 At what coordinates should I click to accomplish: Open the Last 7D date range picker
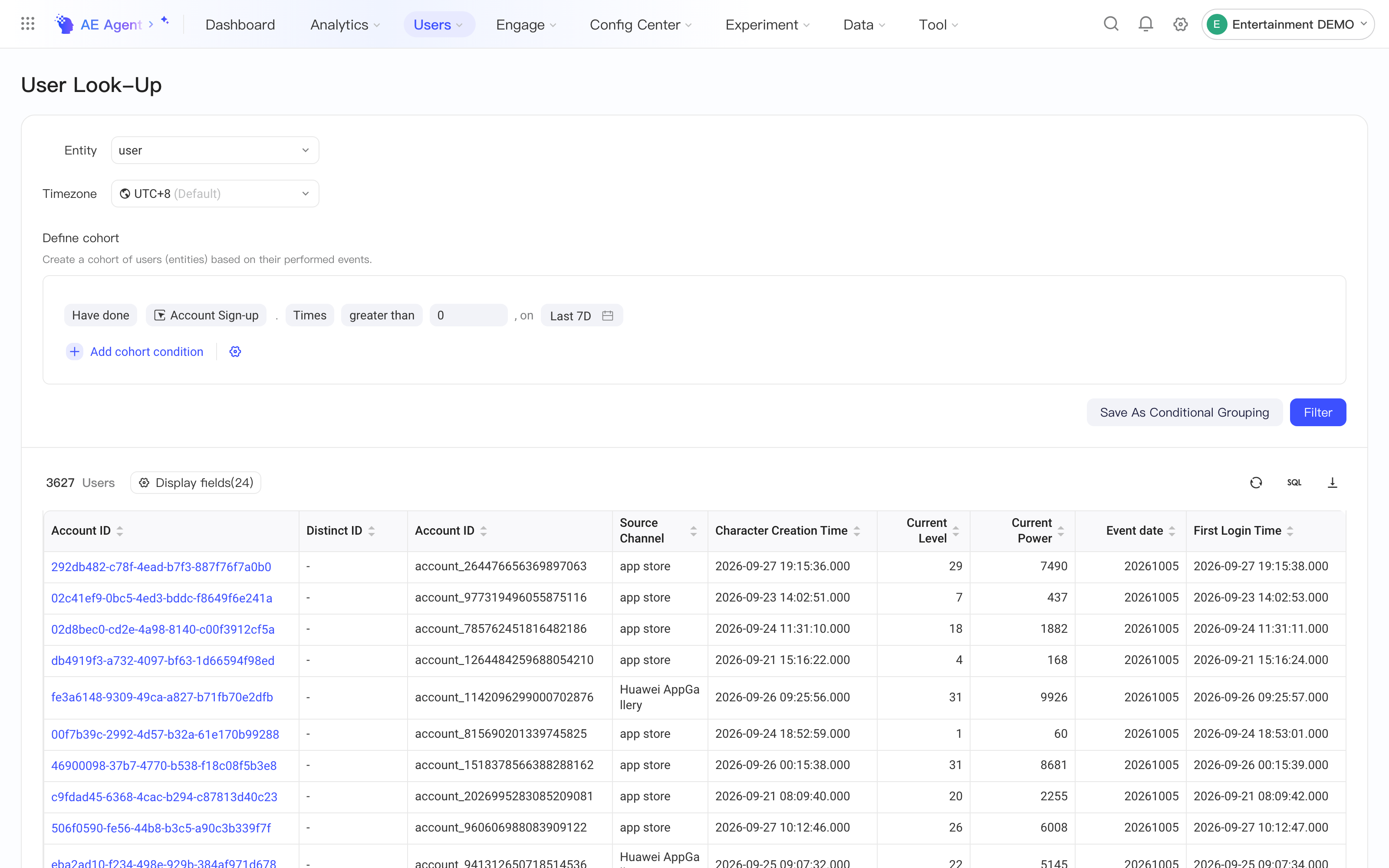[x=582, y=315]
